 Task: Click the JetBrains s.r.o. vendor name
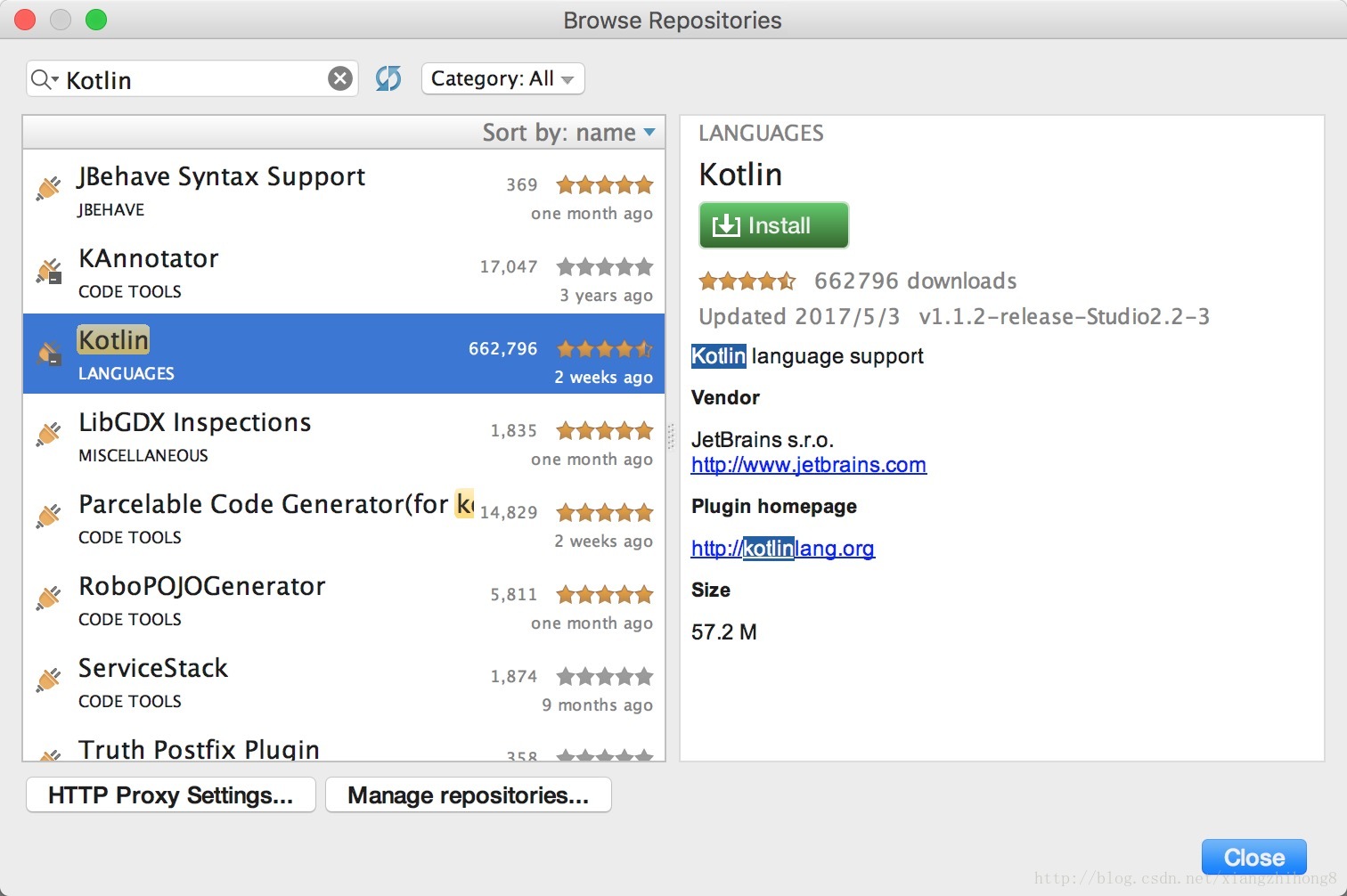[763, 440]
